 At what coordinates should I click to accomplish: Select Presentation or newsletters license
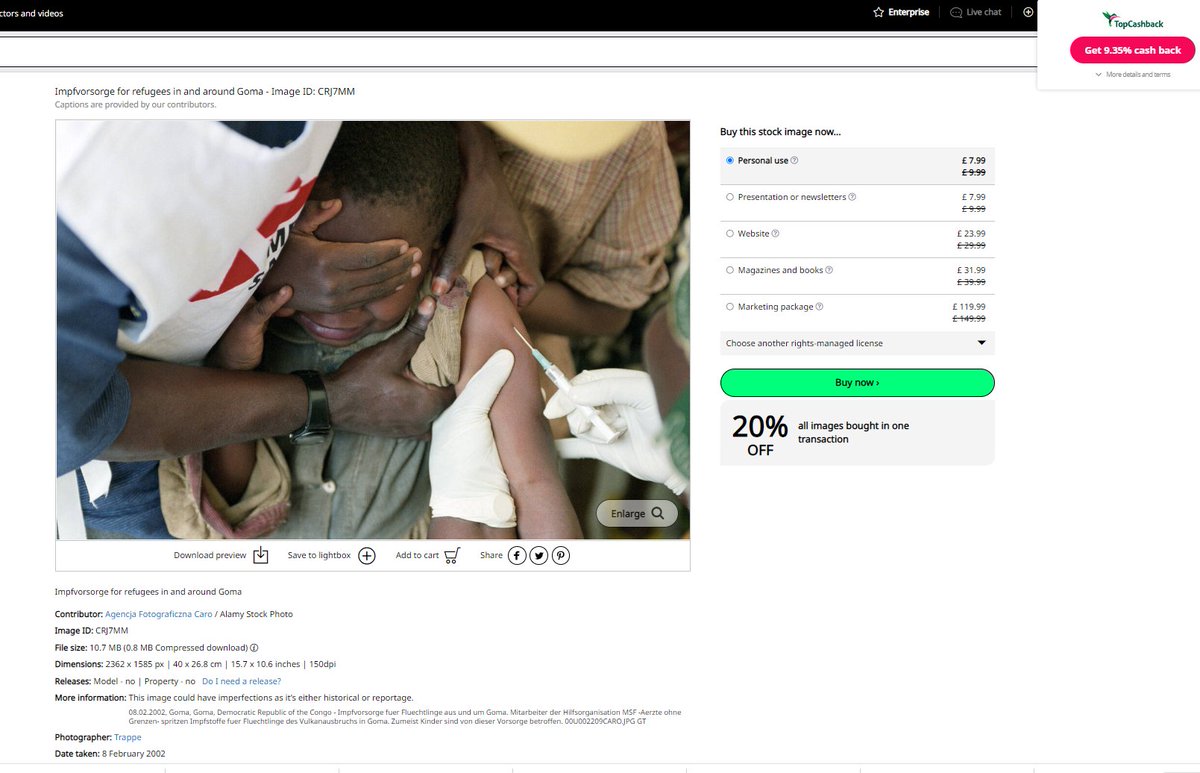pos(730,197)
